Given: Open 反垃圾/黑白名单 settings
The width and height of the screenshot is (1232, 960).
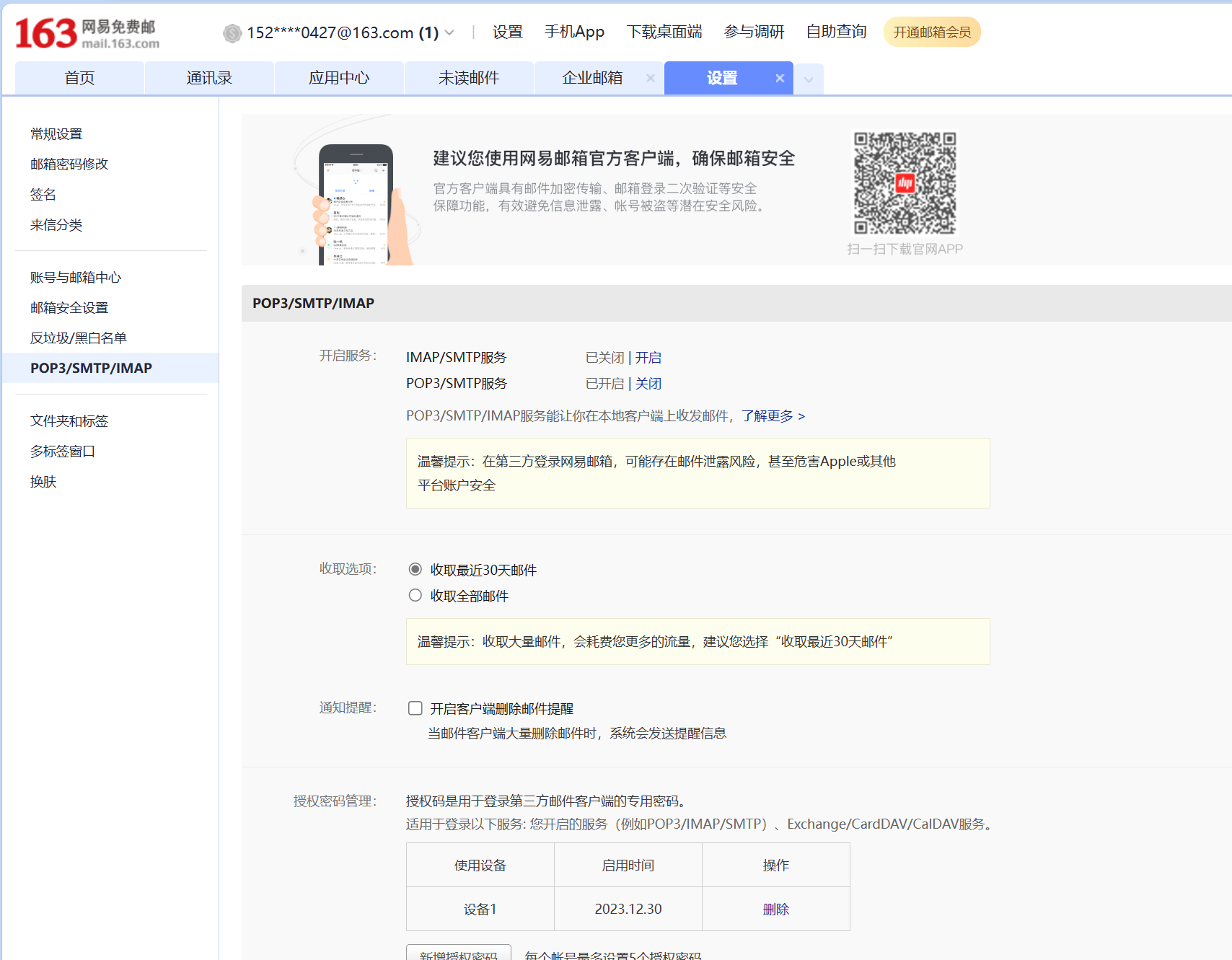Looking at the screenshot, I should [x=79, y=338].
